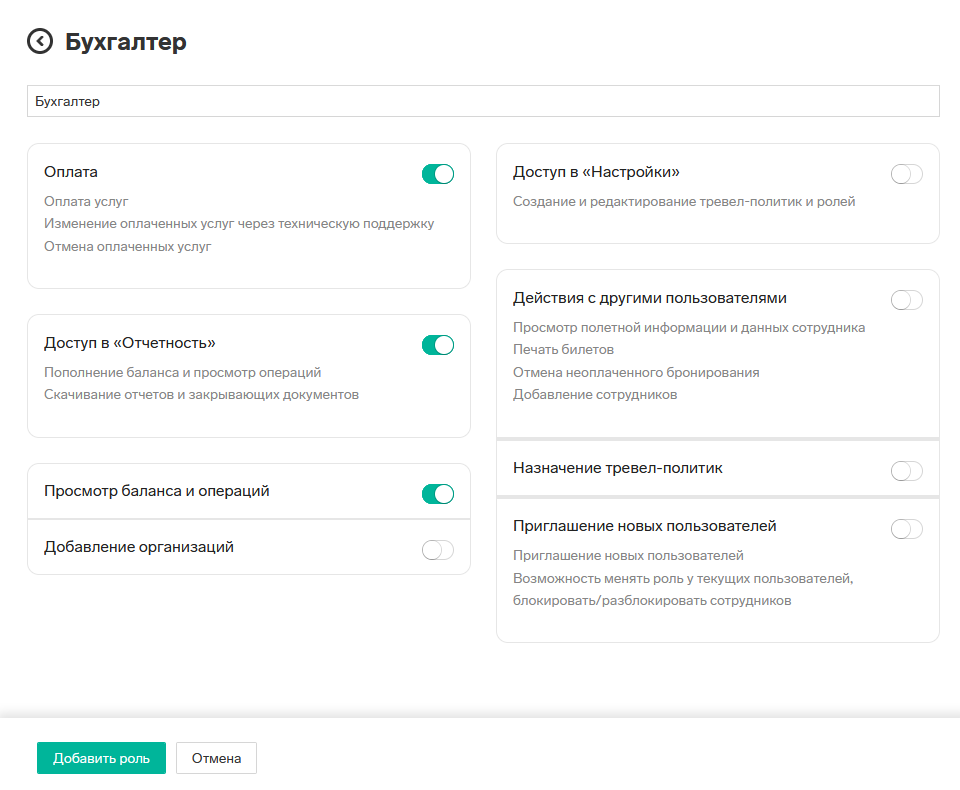Click the Отмена оплаченных услуг description line

click(127, 246)
